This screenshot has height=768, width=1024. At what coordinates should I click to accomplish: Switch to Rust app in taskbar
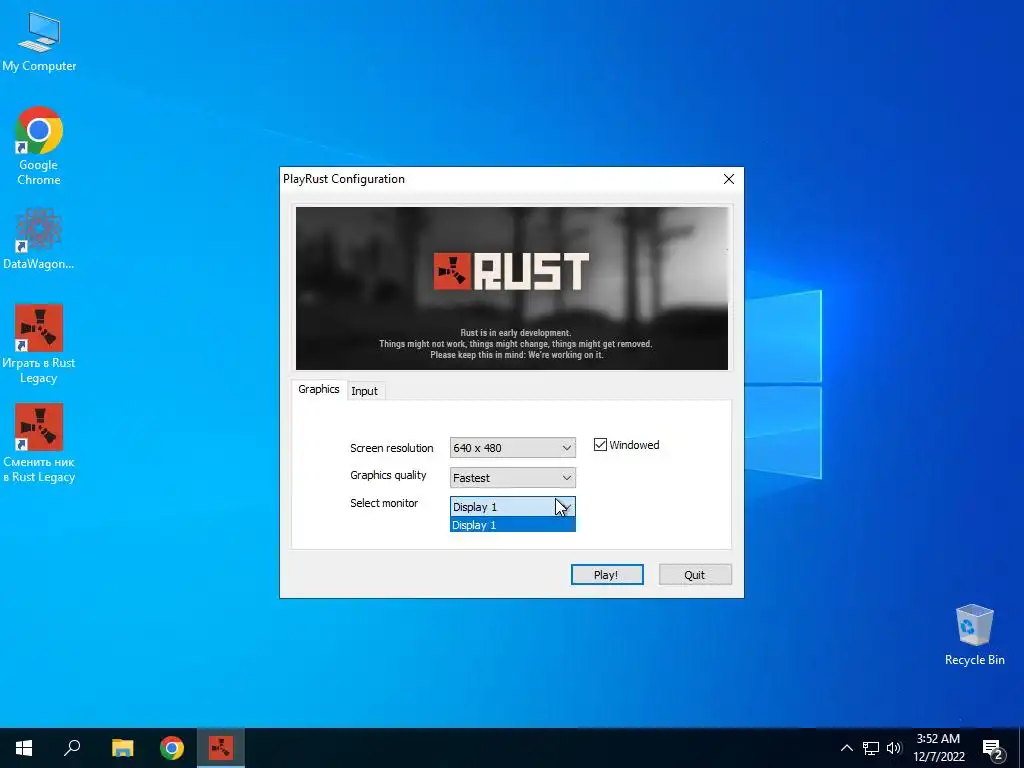[221, 748]
